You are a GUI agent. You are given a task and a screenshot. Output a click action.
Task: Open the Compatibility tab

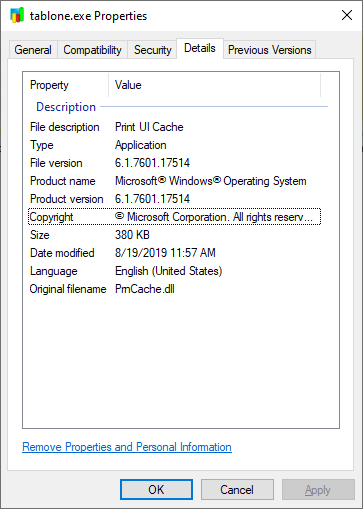tap(92, 50)
